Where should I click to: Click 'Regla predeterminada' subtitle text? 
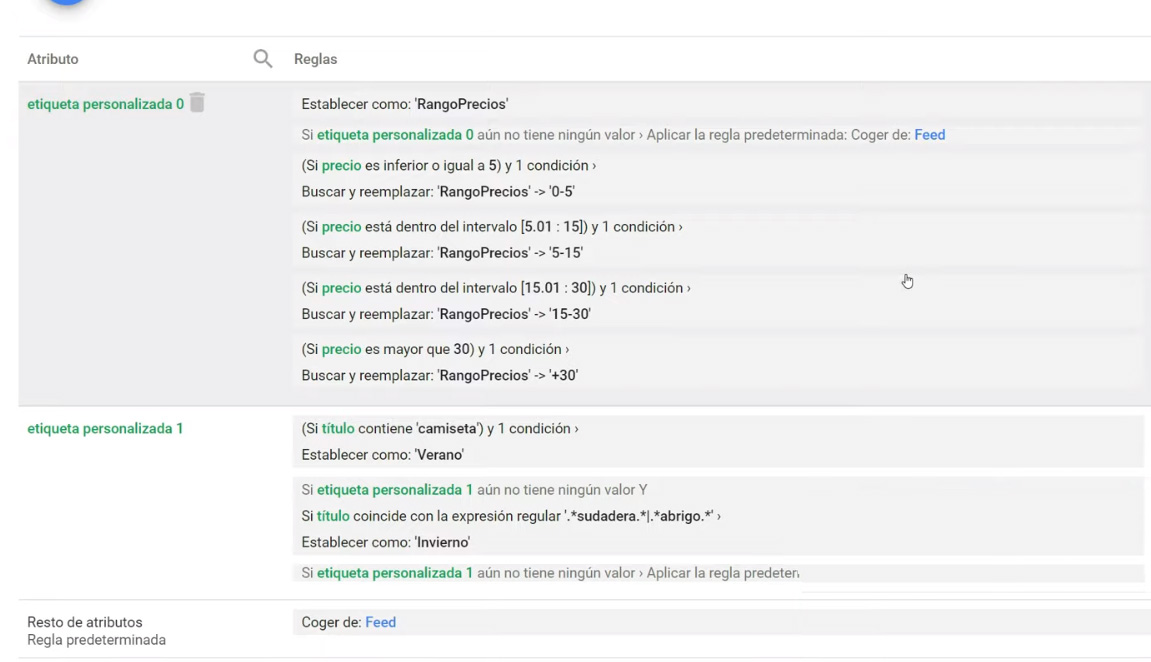[96, 640]
